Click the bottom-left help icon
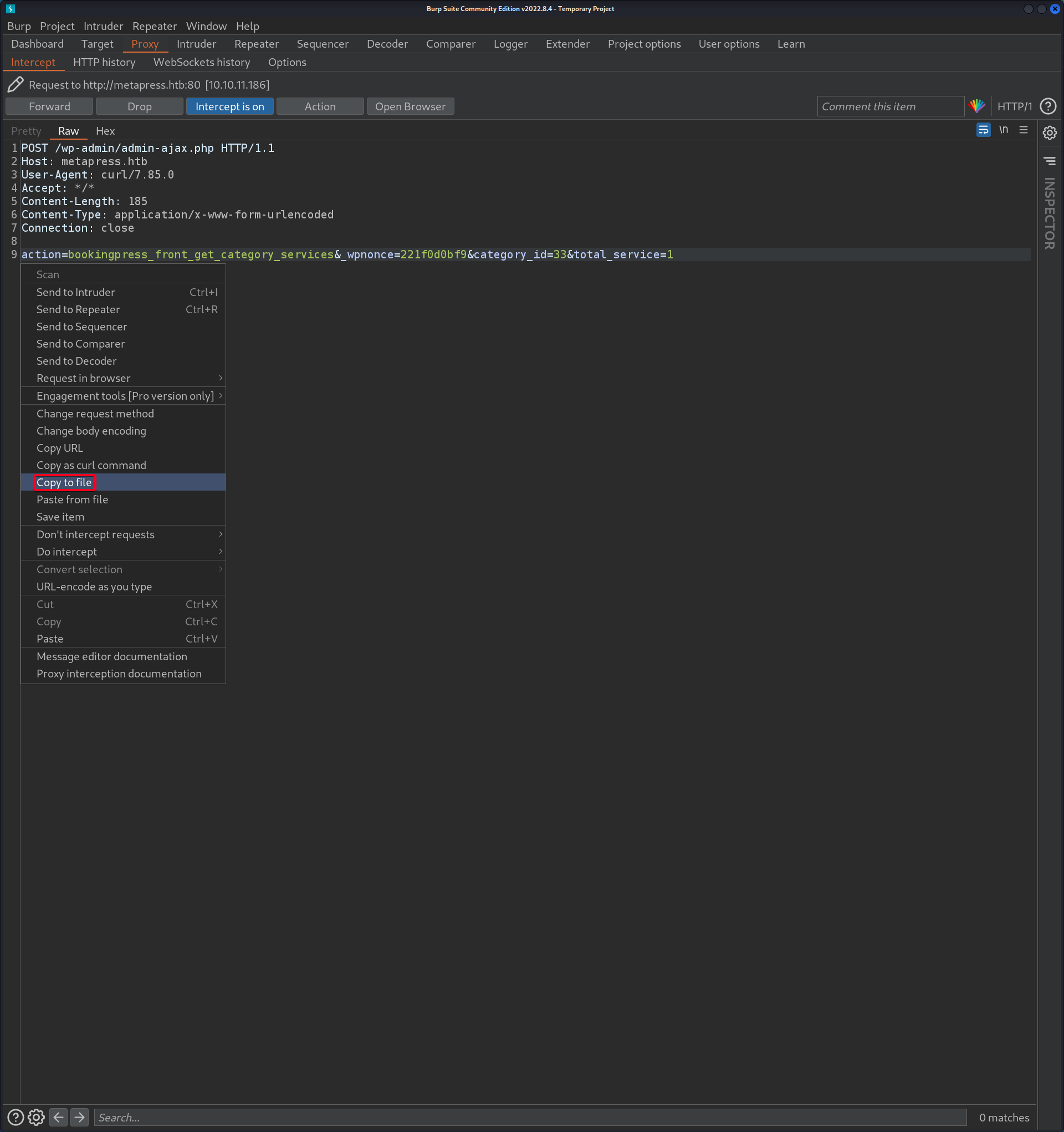Image resolution: width=1064 pixels, height=1132 pixels. tap(16, 1117)
